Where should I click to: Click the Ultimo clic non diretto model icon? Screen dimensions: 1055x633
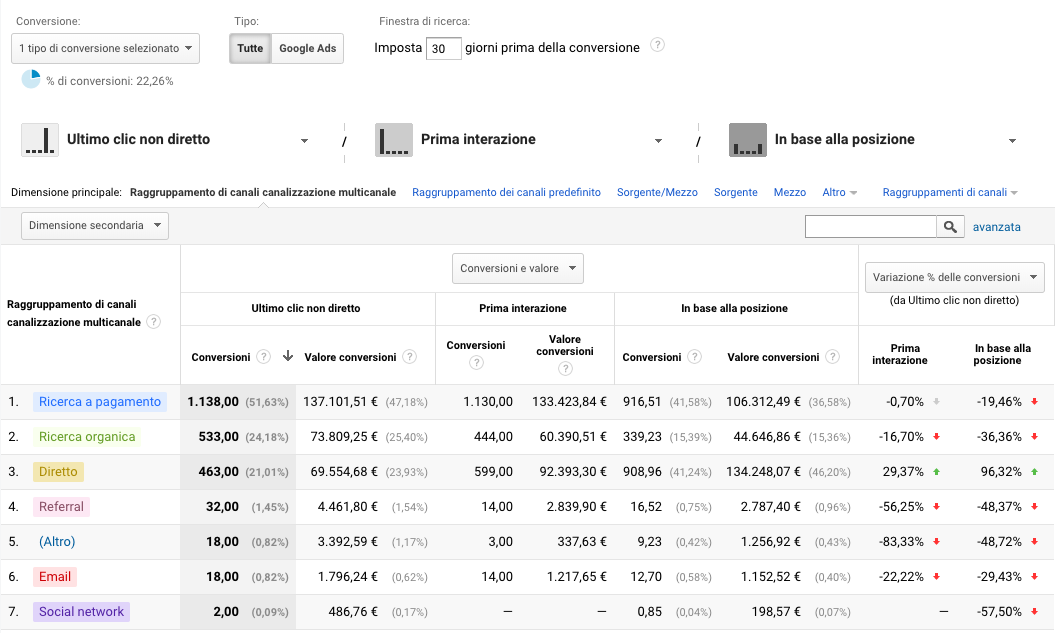(40, 140)
